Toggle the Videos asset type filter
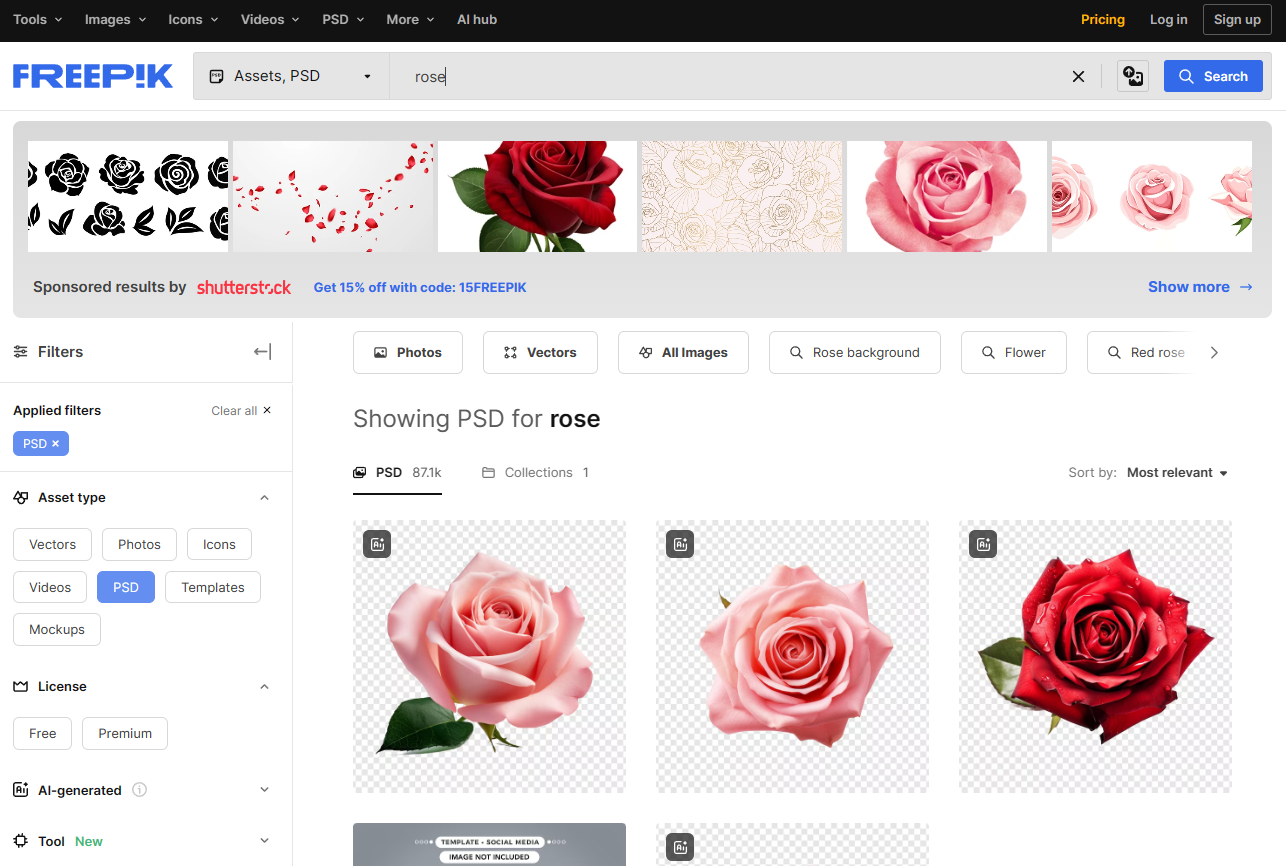This screenshot has height=866, width=1286. pos(50,587)
